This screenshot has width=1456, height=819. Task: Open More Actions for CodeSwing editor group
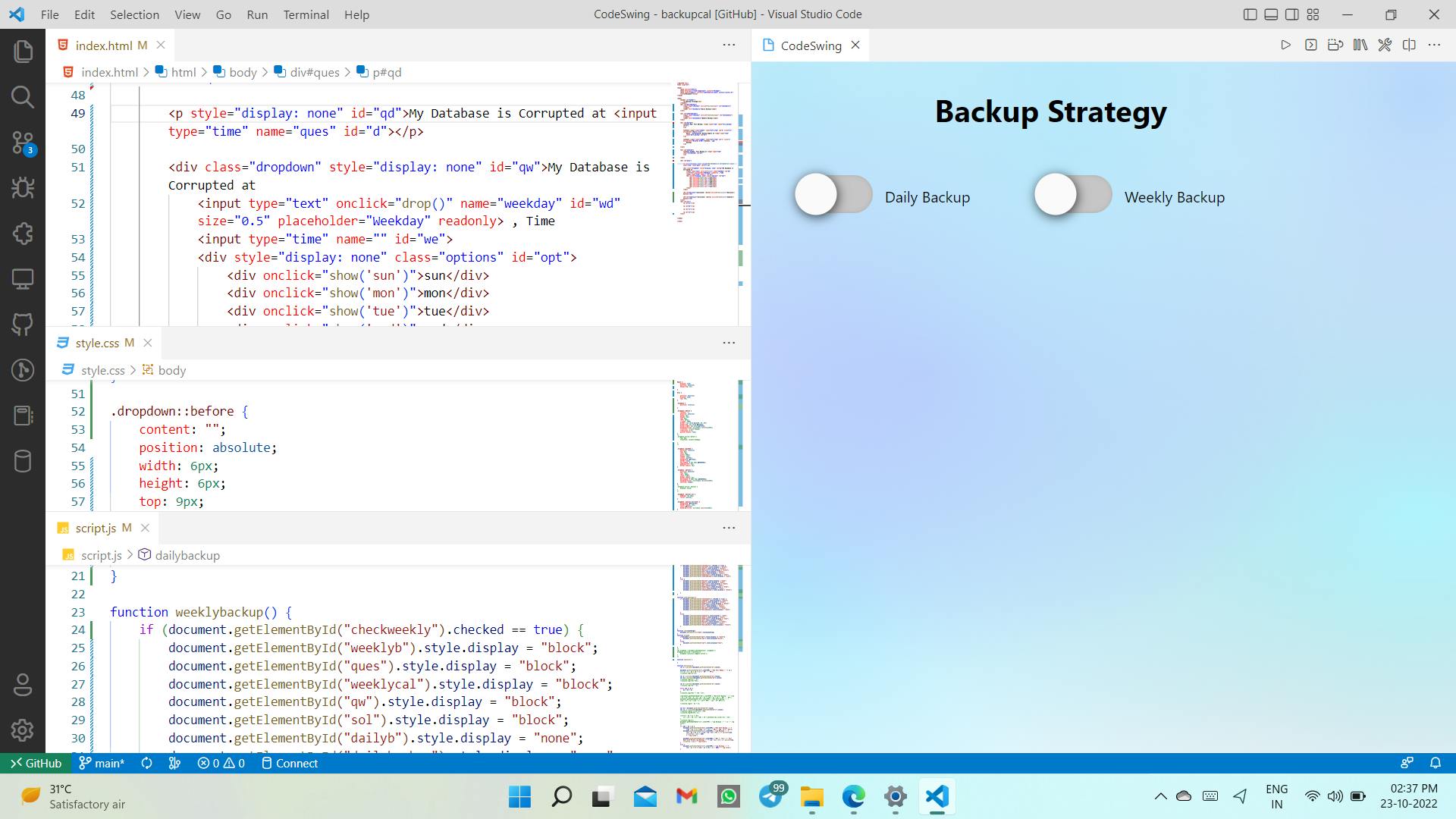pyautogui.click(x=1434, y=45)
